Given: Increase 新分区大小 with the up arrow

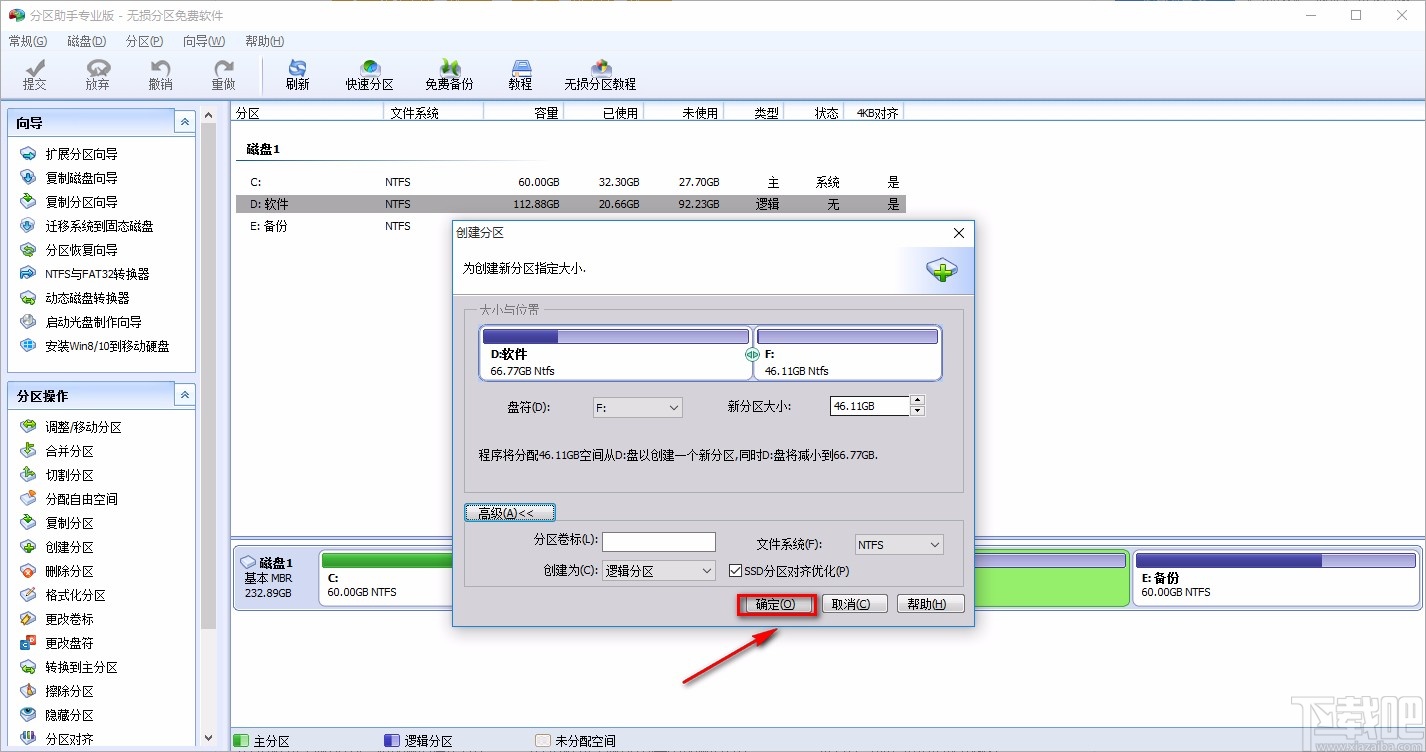Looking at the screenshot, I should tap(918, 401).
